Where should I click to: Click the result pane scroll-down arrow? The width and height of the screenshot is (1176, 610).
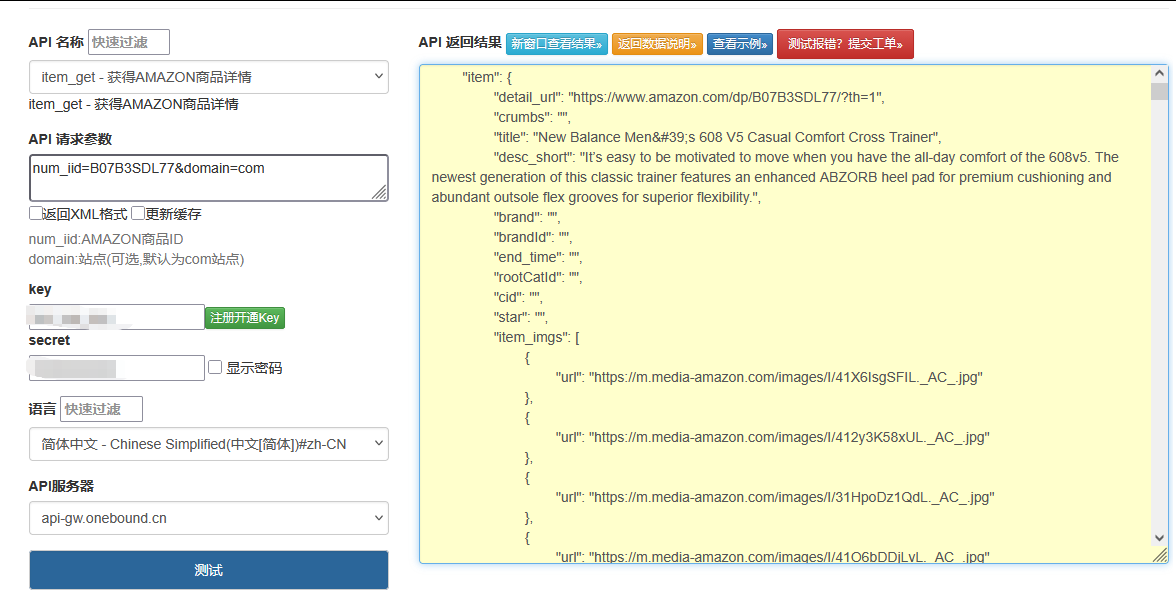(x=1160, y=538)
